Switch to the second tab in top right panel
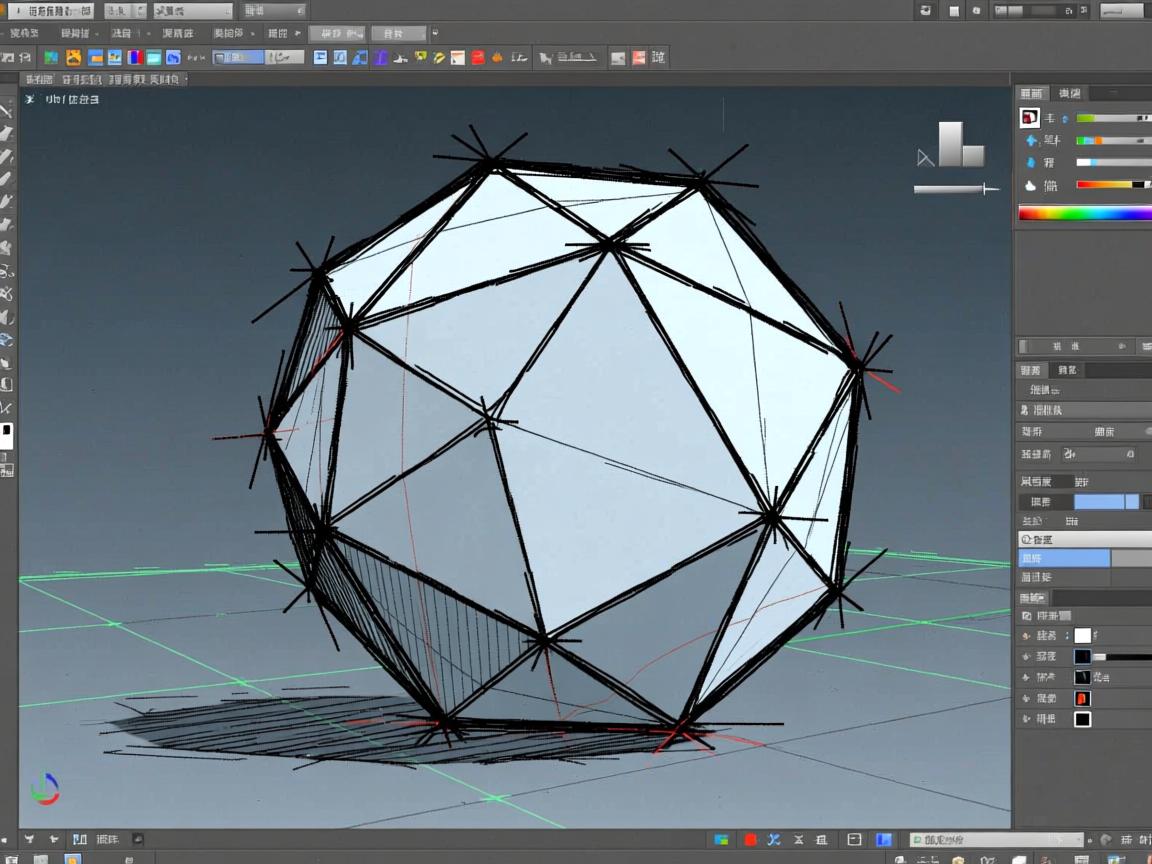 coord(1070,93)
